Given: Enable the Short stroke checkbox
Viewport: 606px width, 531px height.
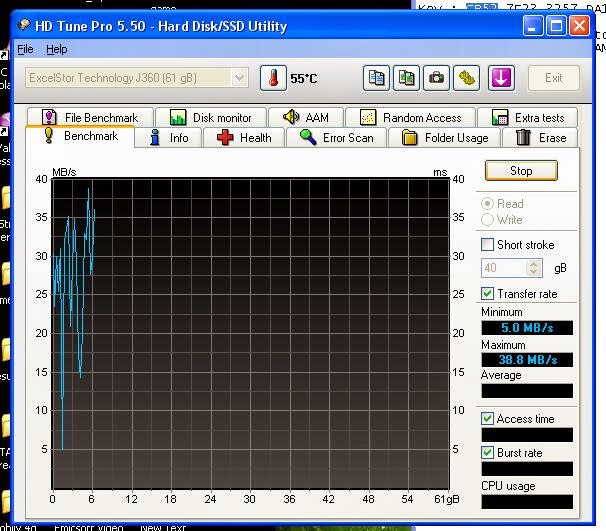Looking at the screenshot, I should 487,245.
